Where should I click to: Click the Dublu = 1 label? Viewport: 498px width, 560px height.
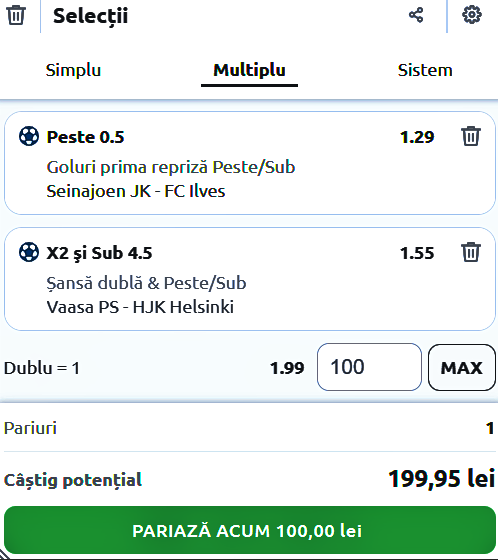pyautogui.click(x=41, y=368)
